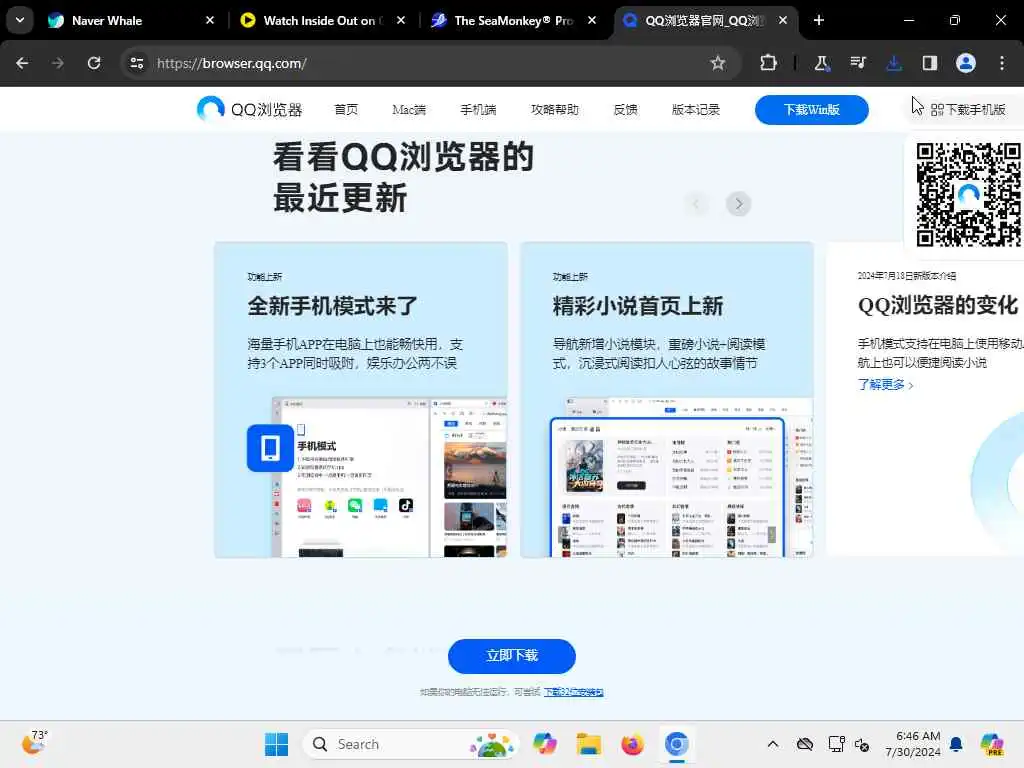Open the 首页 navigation item
Viewport: 1024px width, 768px height.
point(346,110)
